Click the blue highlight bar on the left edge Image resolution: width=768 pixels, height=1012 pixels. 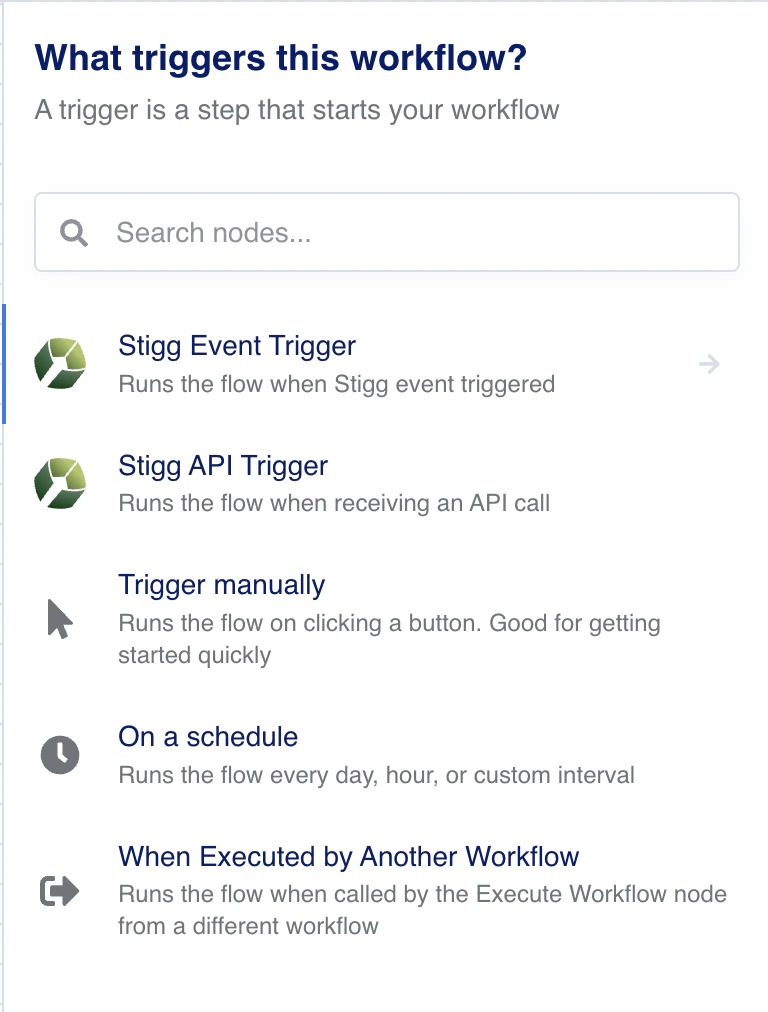pos(3,364)
